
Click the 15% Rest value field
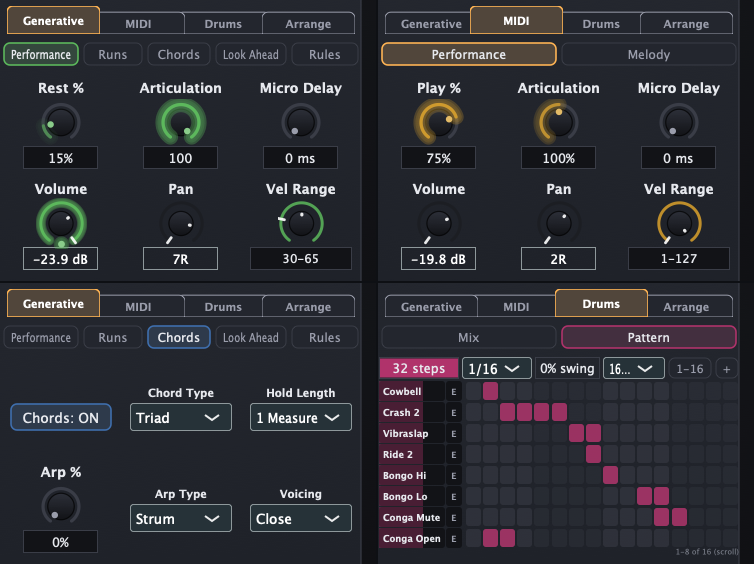point(61,158)
